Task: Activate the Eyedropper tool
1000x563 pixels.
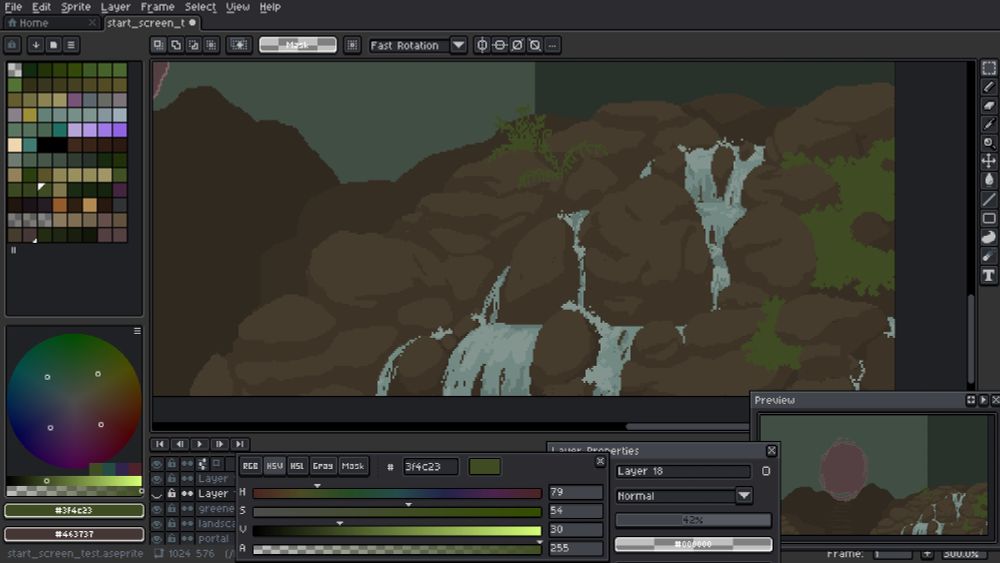Action: (x=988, y=124)
